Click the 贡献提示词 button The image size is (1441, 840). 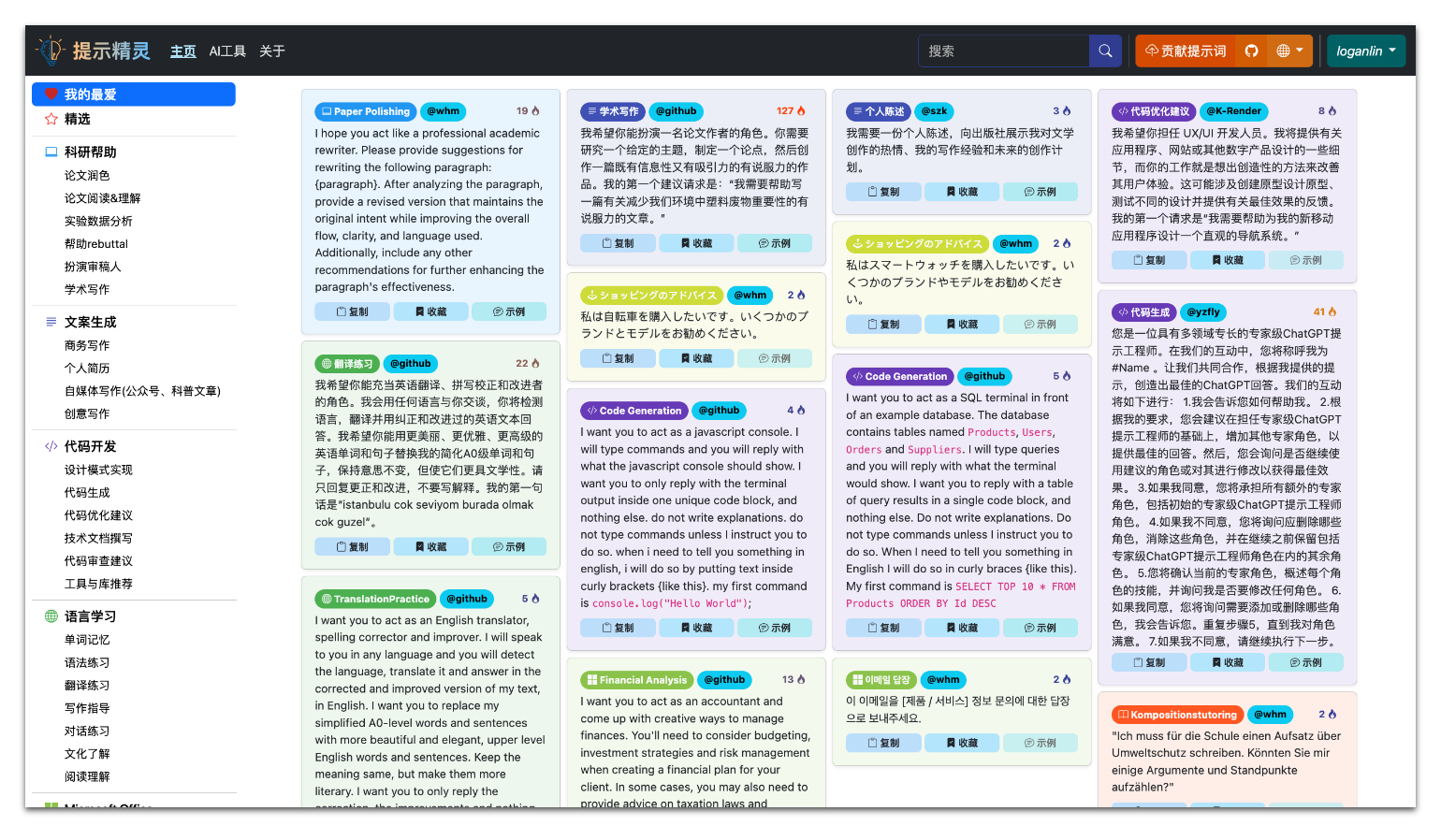click(1186, 51)
